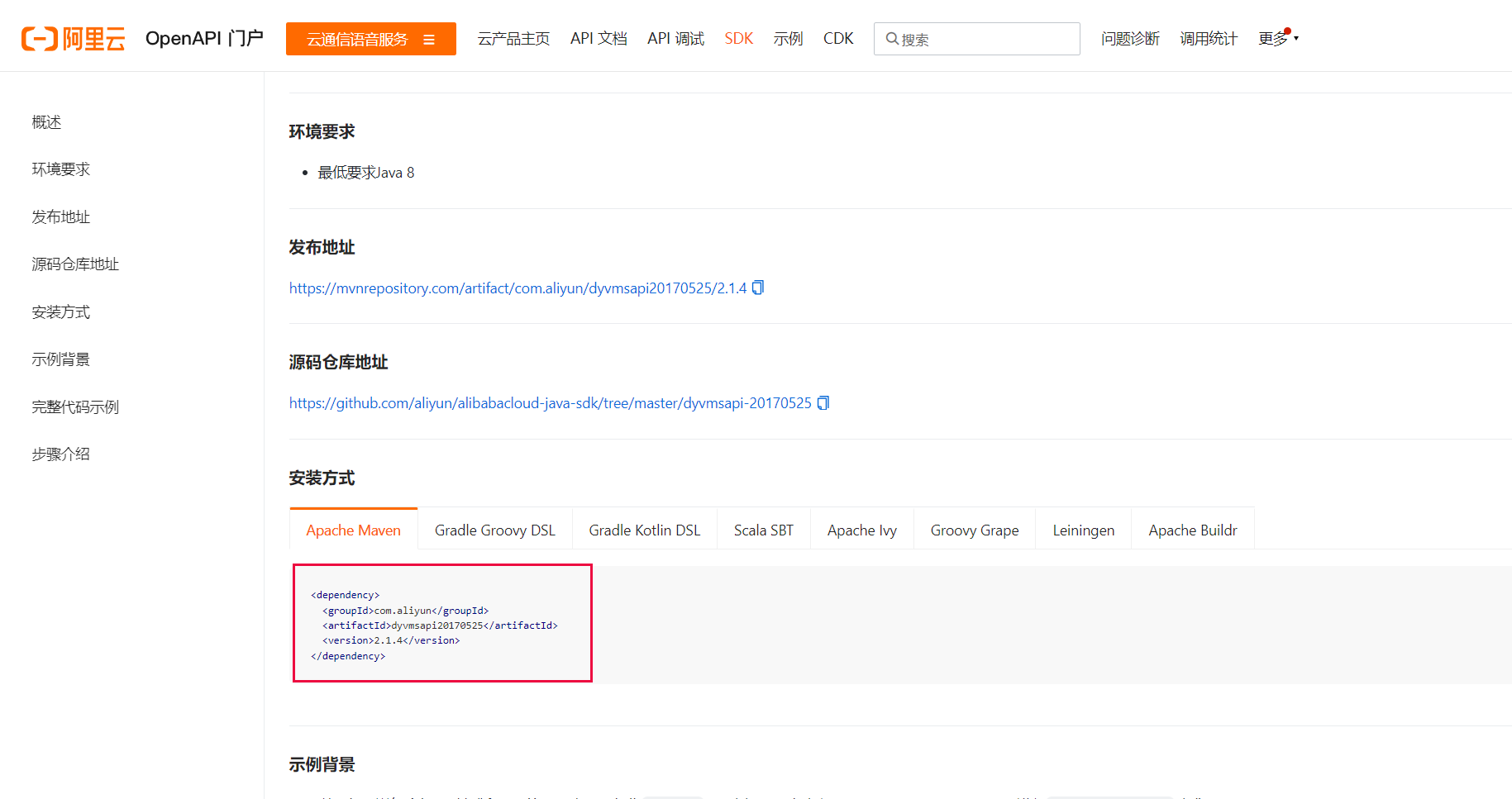1512x799 pixels.
Task: Copy the mvnrepository release URL
Action: coord(758,288)
